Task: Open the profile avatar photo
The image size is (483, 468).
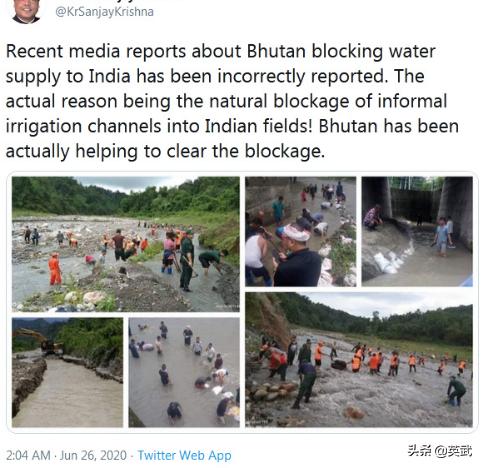Action: 26,11
